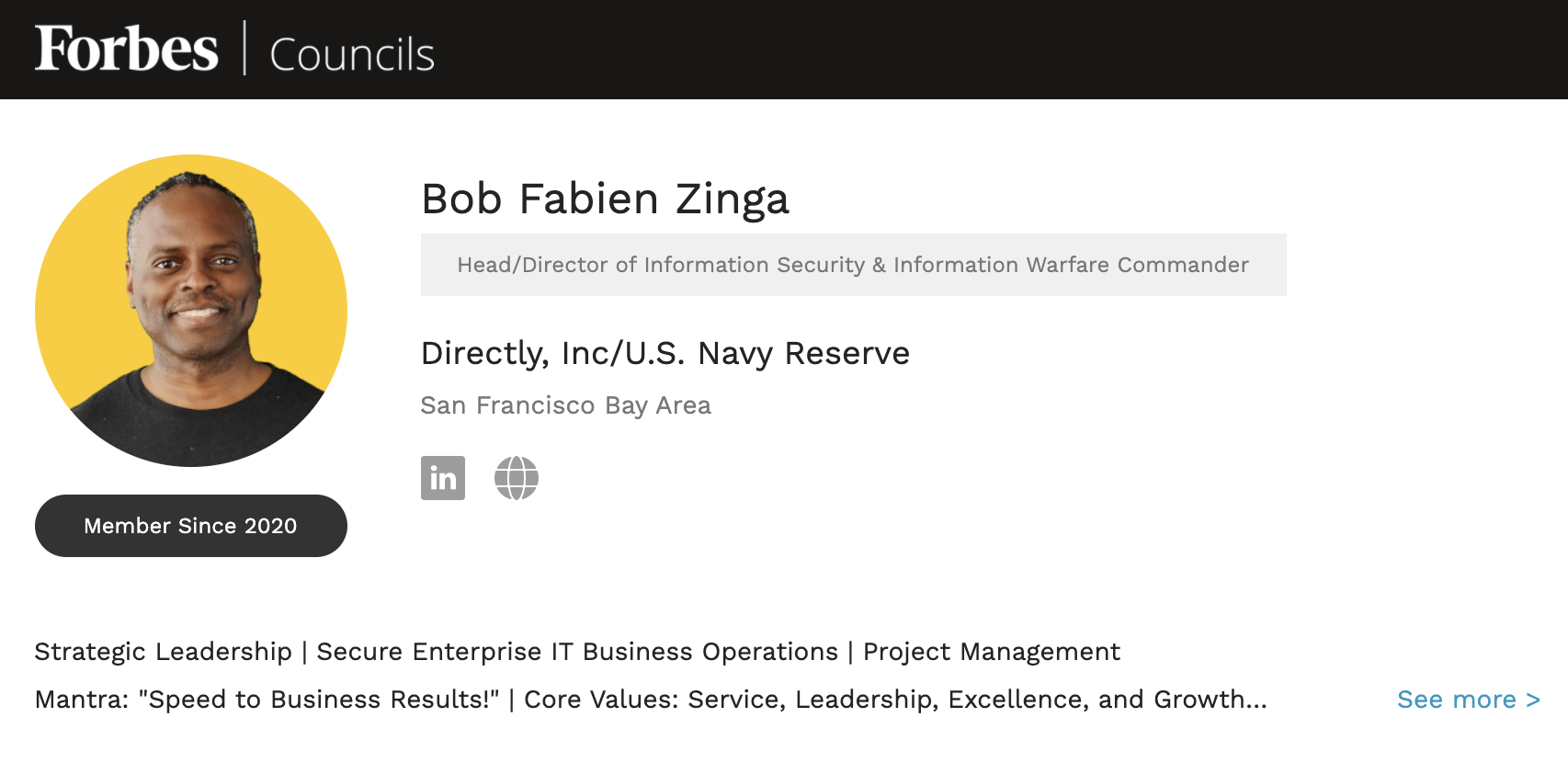Click the vertical divider between Forbes and Councils
The image size is (1568, 763).
pyautogui.click(x=244, y=48)
